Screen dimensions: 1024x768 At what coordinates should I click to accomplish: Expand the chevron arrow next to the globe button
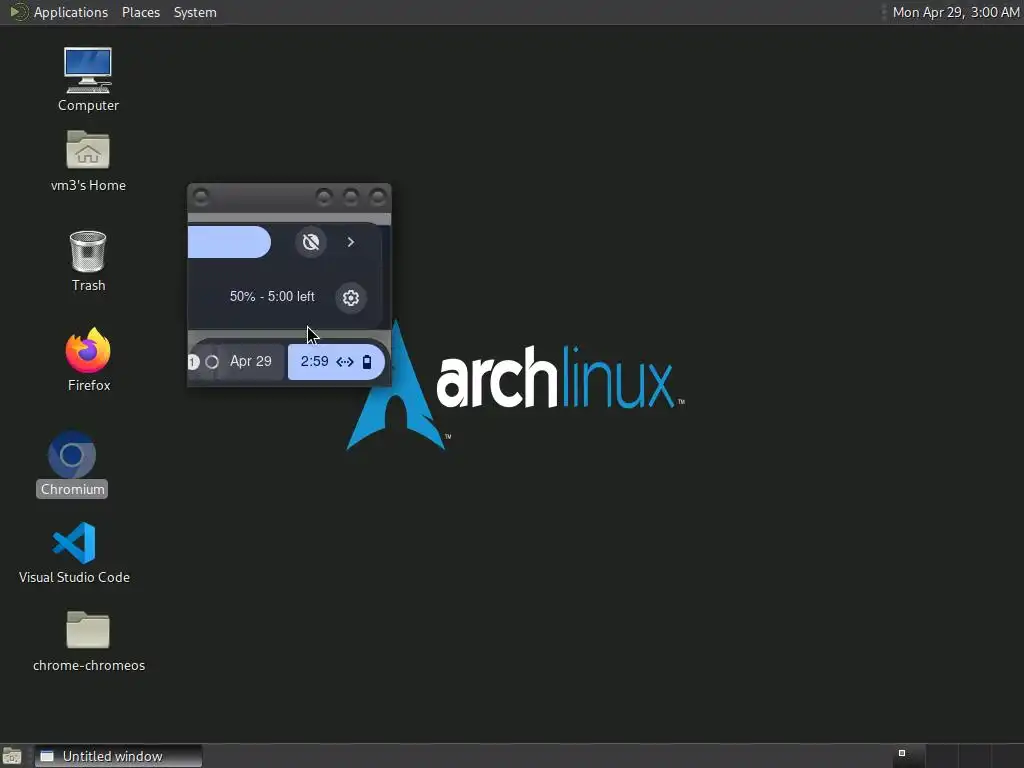pos(351,242)
